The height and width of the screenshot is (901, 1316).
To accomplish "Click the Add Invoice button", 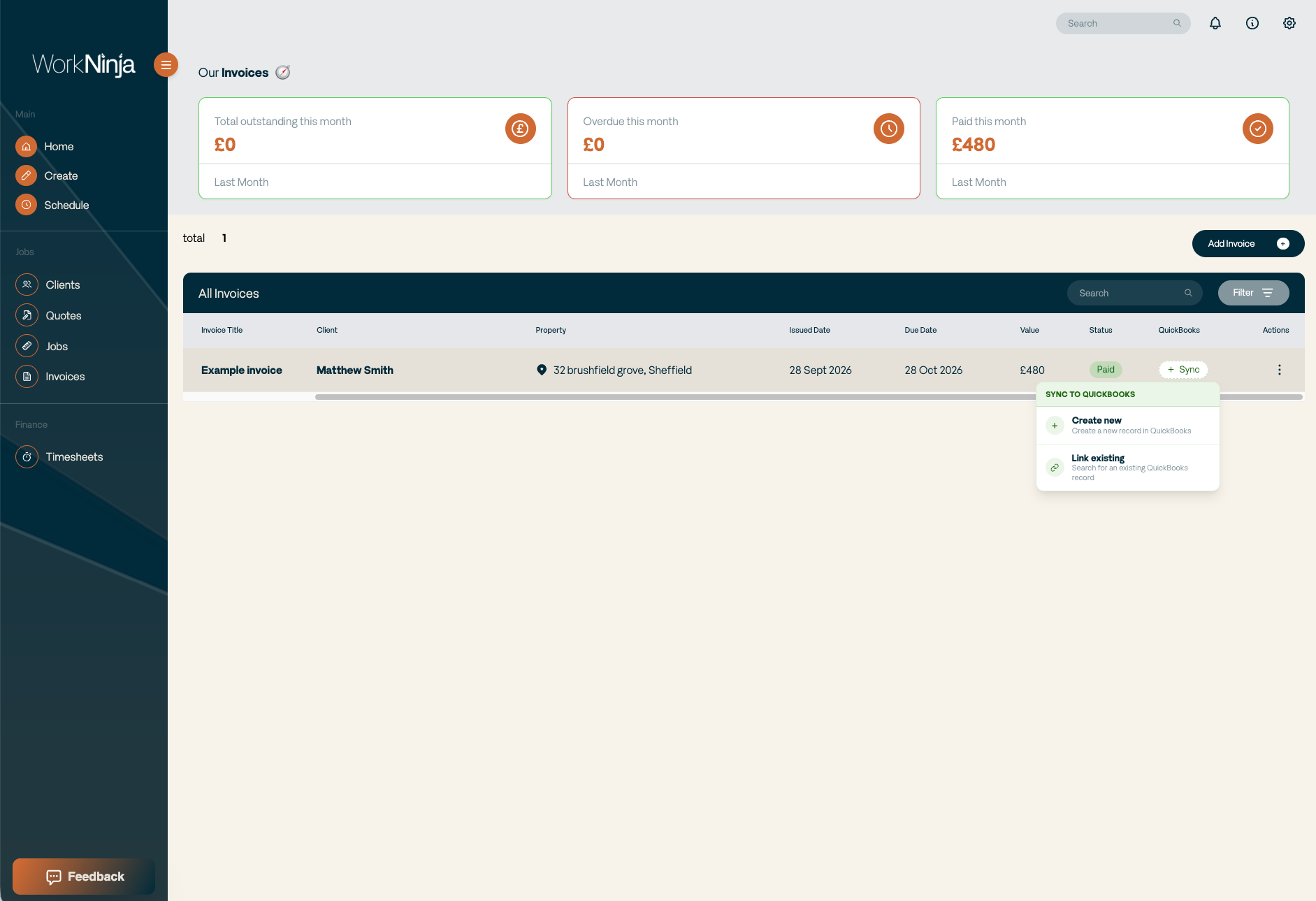I will click(1248, 243).
